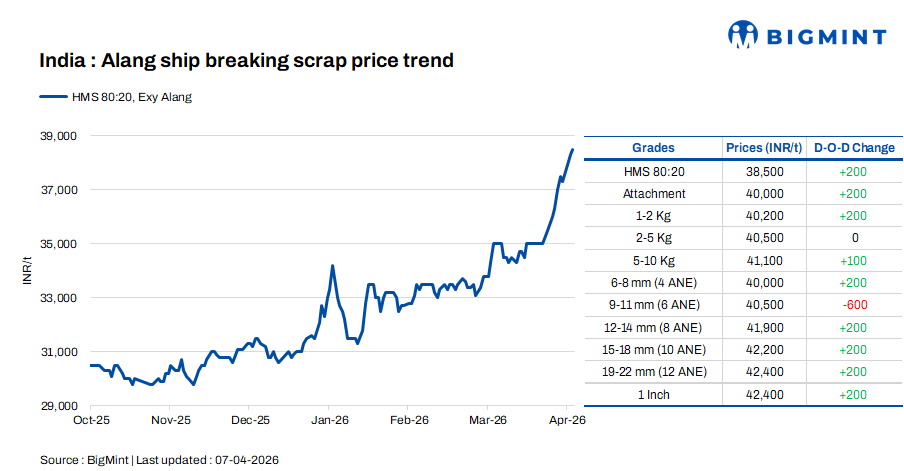Click the BIGMINT brand name text
This screenshot has height=471, width=904.
pos(825,37)
